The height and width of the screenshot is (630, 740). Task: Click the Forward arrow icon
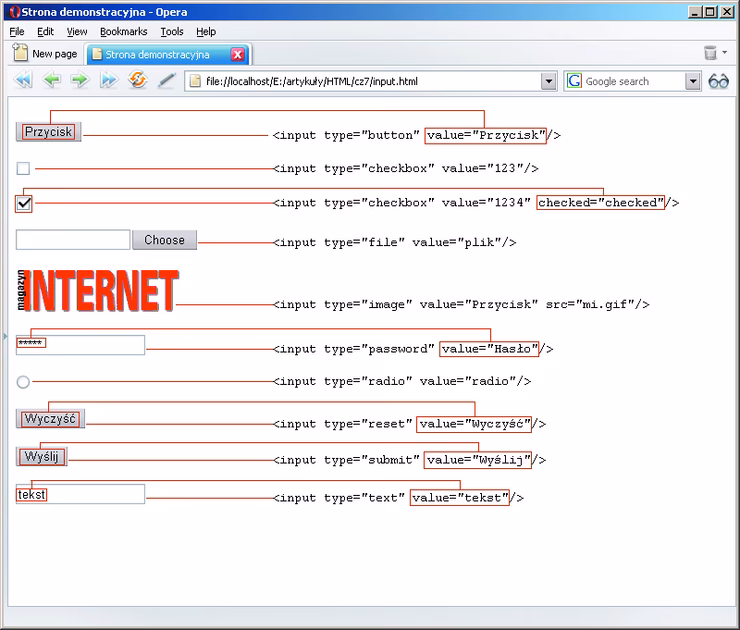80,81
